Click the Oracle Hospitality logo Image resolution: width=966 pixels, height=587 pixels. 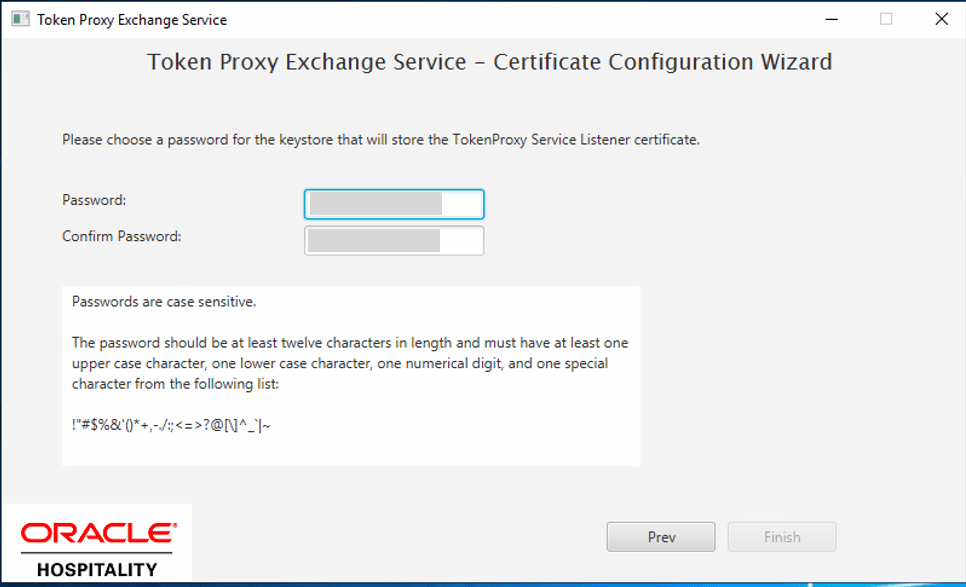97,549
